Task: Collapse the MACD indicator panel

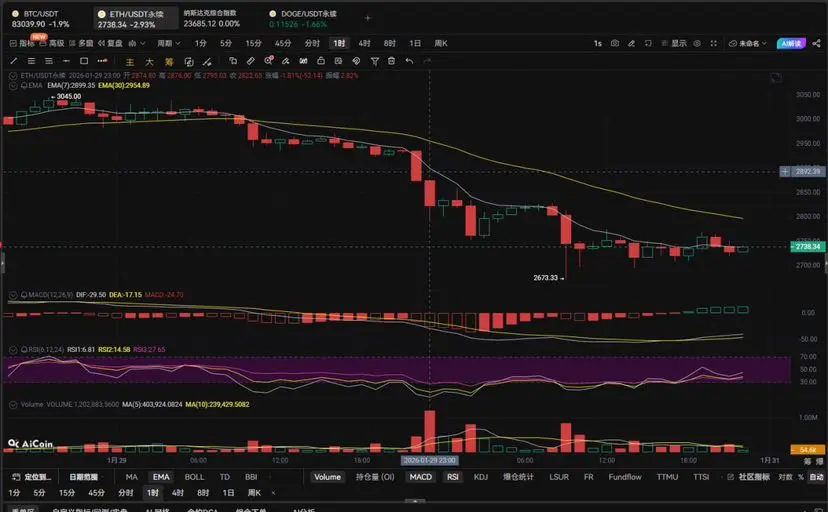Action: point(13,295)
